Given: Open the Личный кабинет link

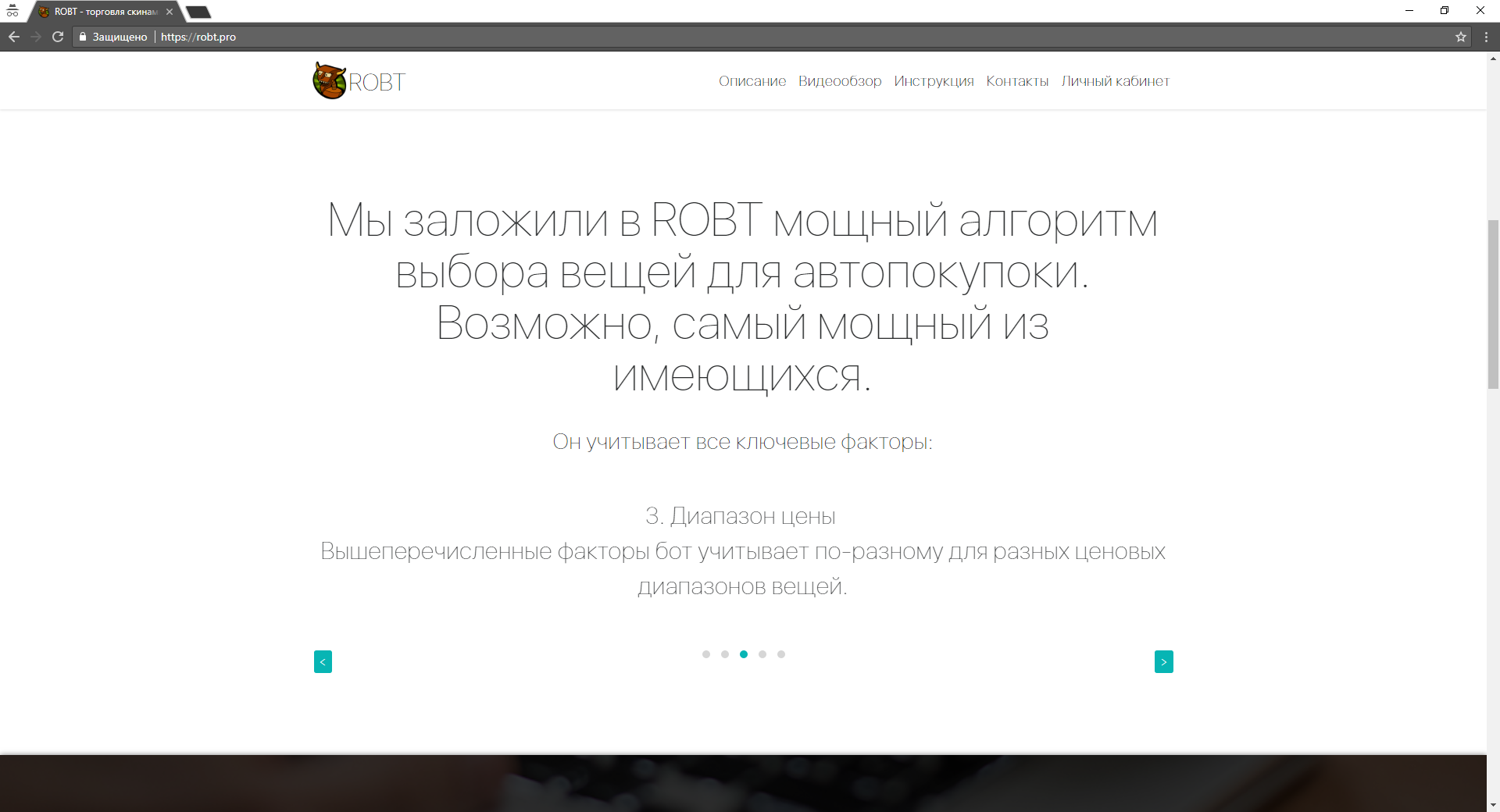Looking at the screenshot, I should [x=1115, y=81].
